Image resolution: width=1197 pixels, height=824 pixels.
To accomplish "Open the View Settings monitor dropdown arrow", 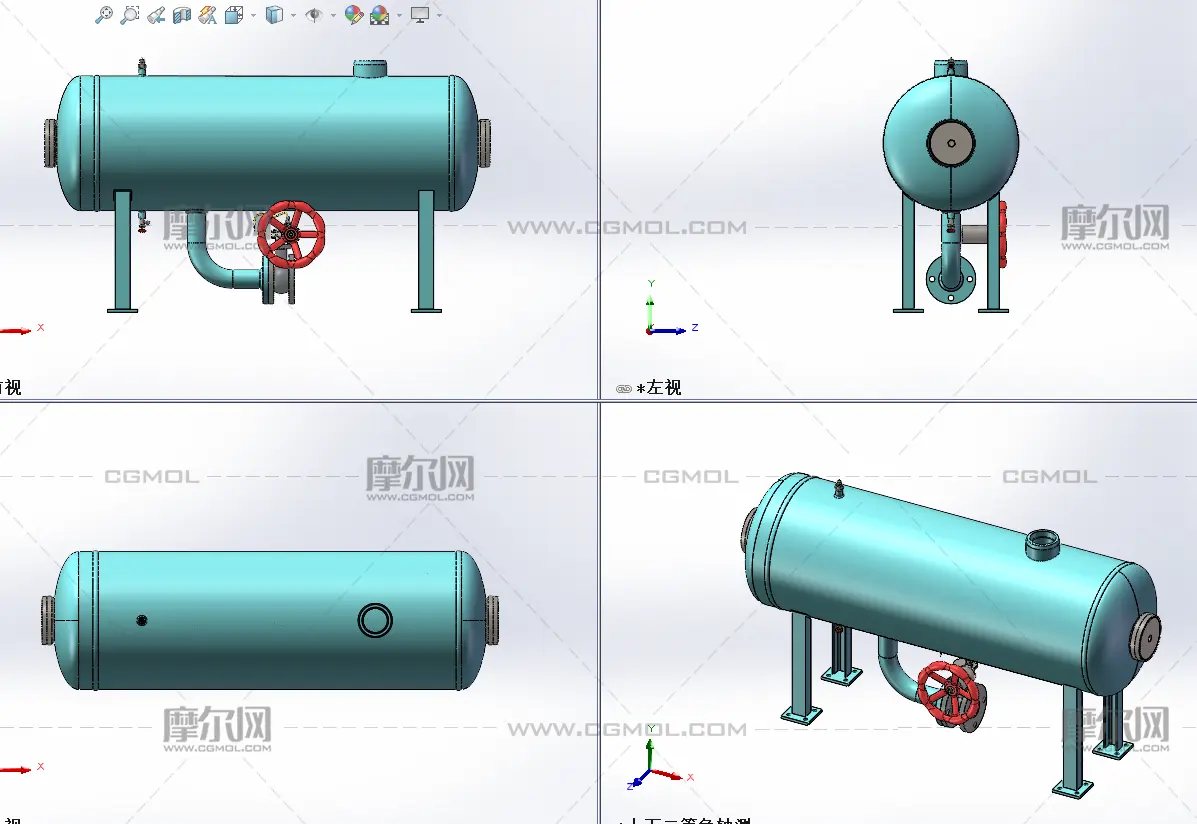I will [x=439, y=15].
